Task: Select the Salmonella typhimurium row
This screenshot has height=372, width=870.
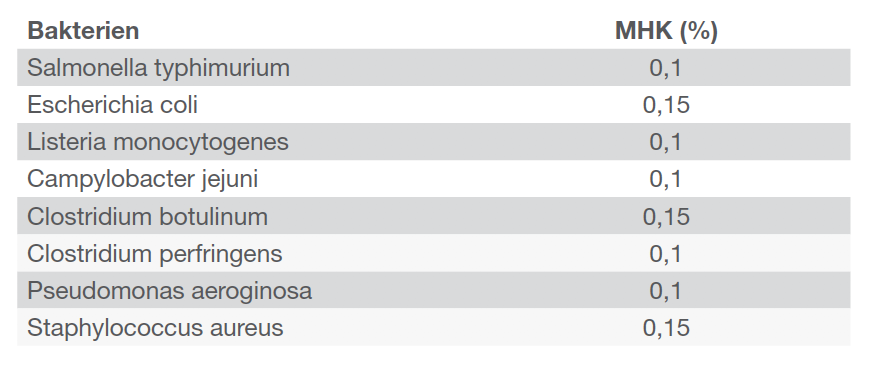Action: [x=433, y=67]
